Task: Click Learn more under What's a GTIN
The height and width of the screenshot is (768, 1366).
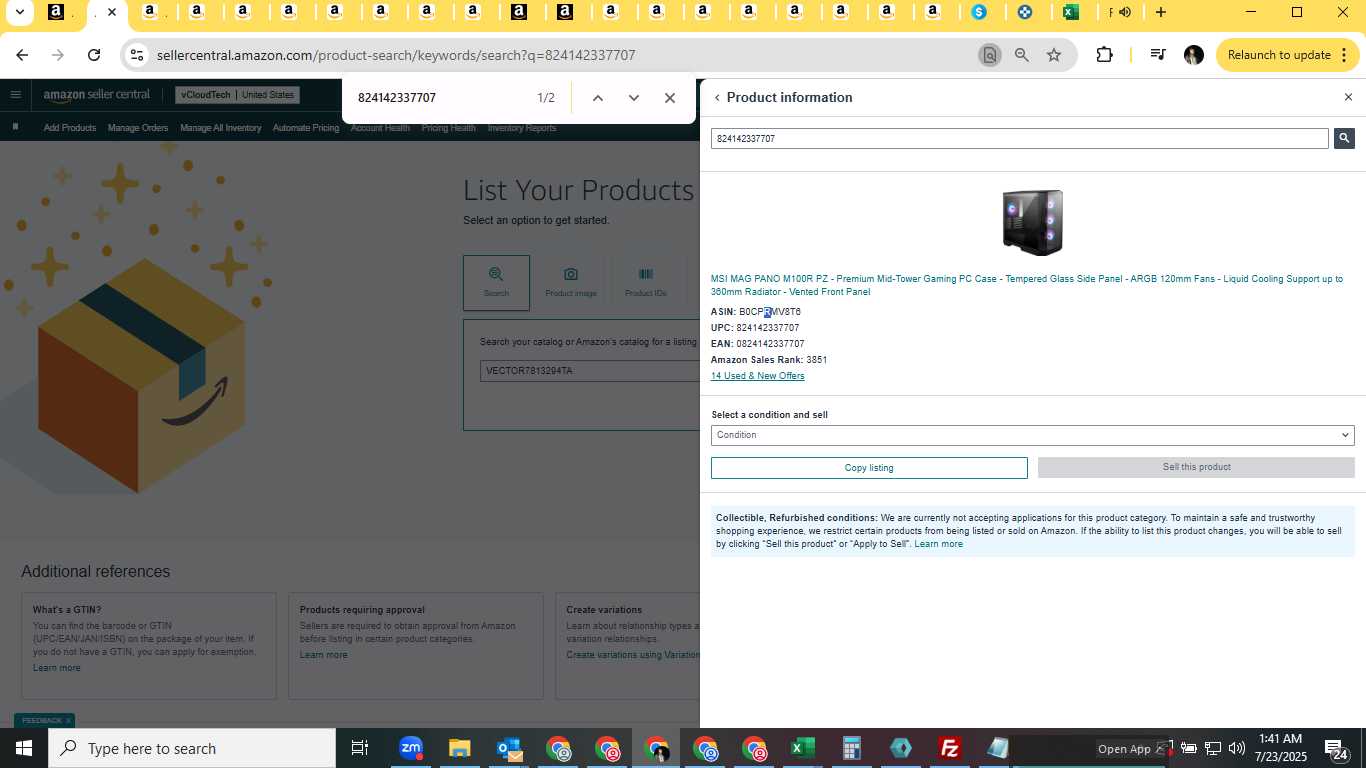Action: [57, 668]
